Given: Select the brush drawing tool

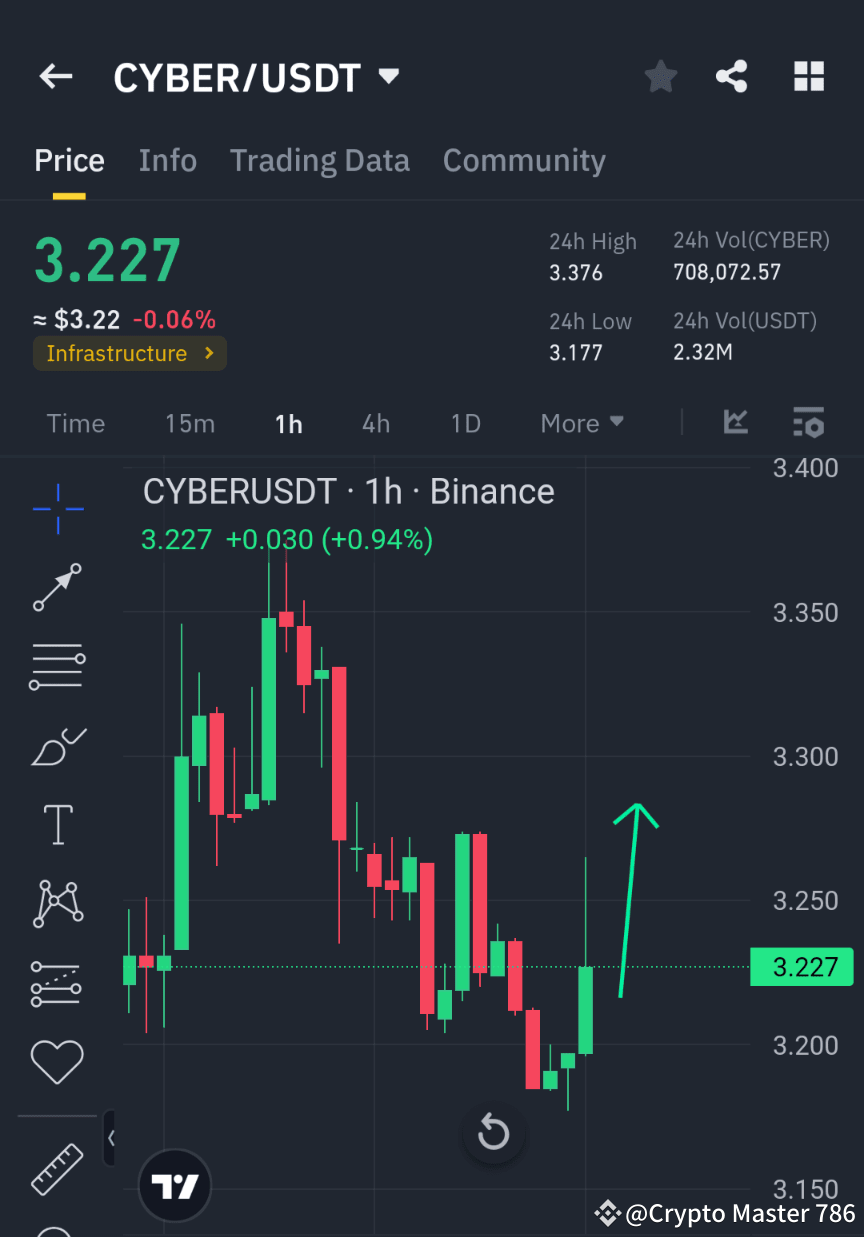Looking at the screenshot, I should click(x=57, y=746).
